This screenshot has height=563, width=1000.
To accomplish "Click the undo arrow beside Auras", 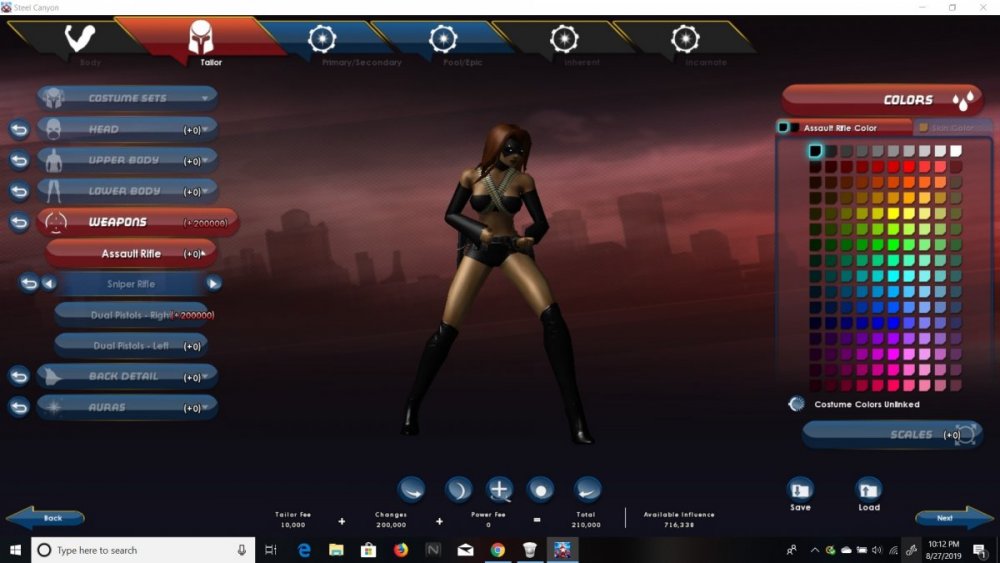I will pyautogui.click(x=19, y=407).
